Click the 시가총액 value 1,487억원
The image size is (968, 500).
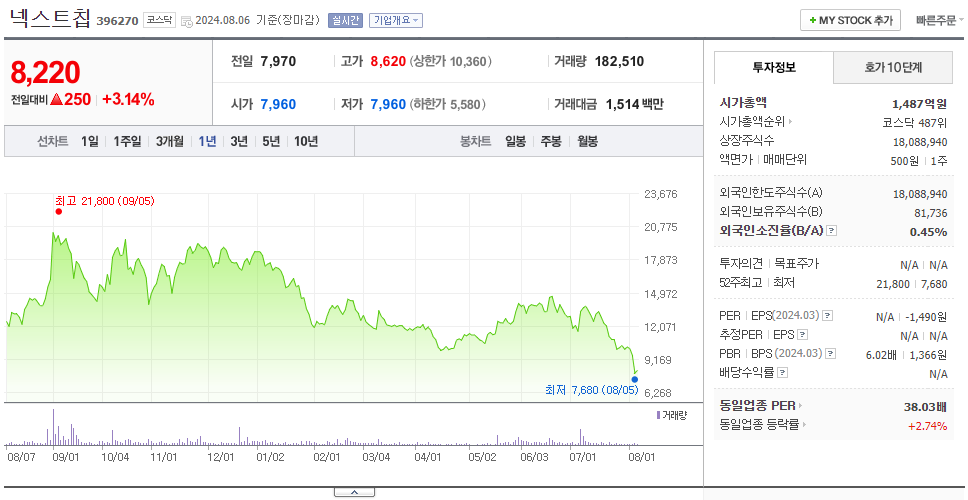point(920,104)
